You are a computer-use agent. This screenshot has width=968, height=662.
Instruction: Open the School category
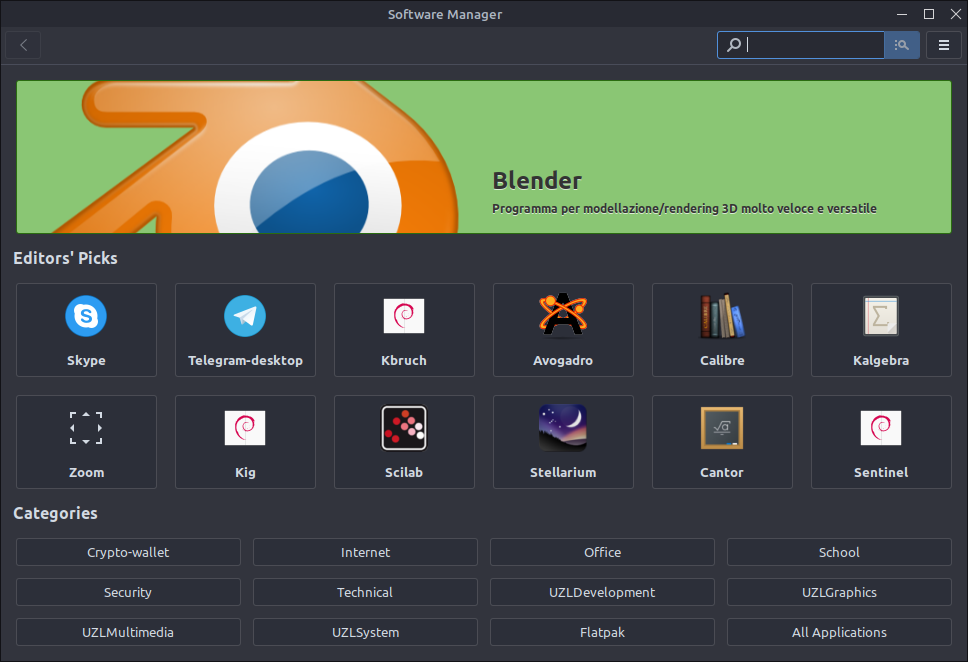click(x=839, y=552)
